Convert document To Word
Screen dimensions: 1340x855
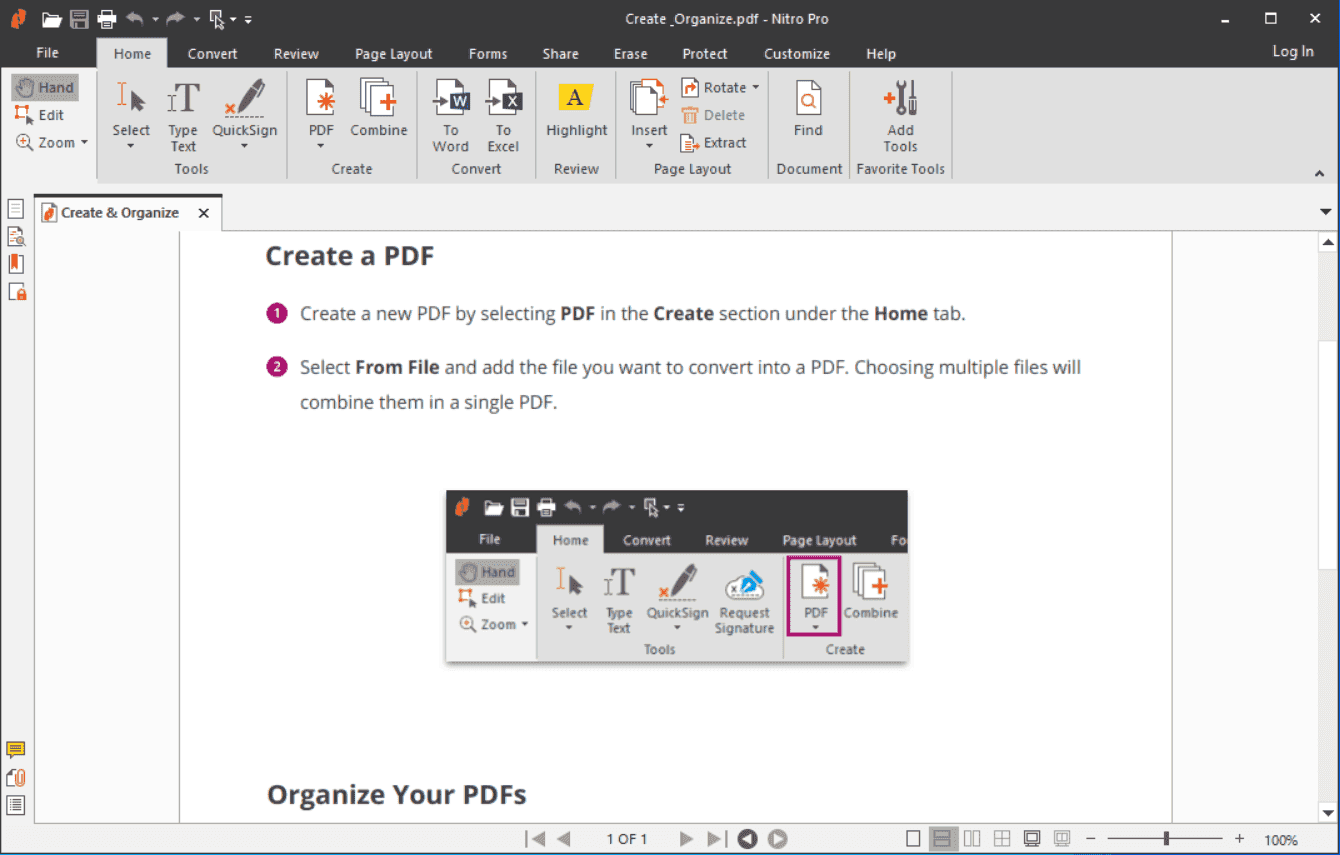(x=451, y=115)
